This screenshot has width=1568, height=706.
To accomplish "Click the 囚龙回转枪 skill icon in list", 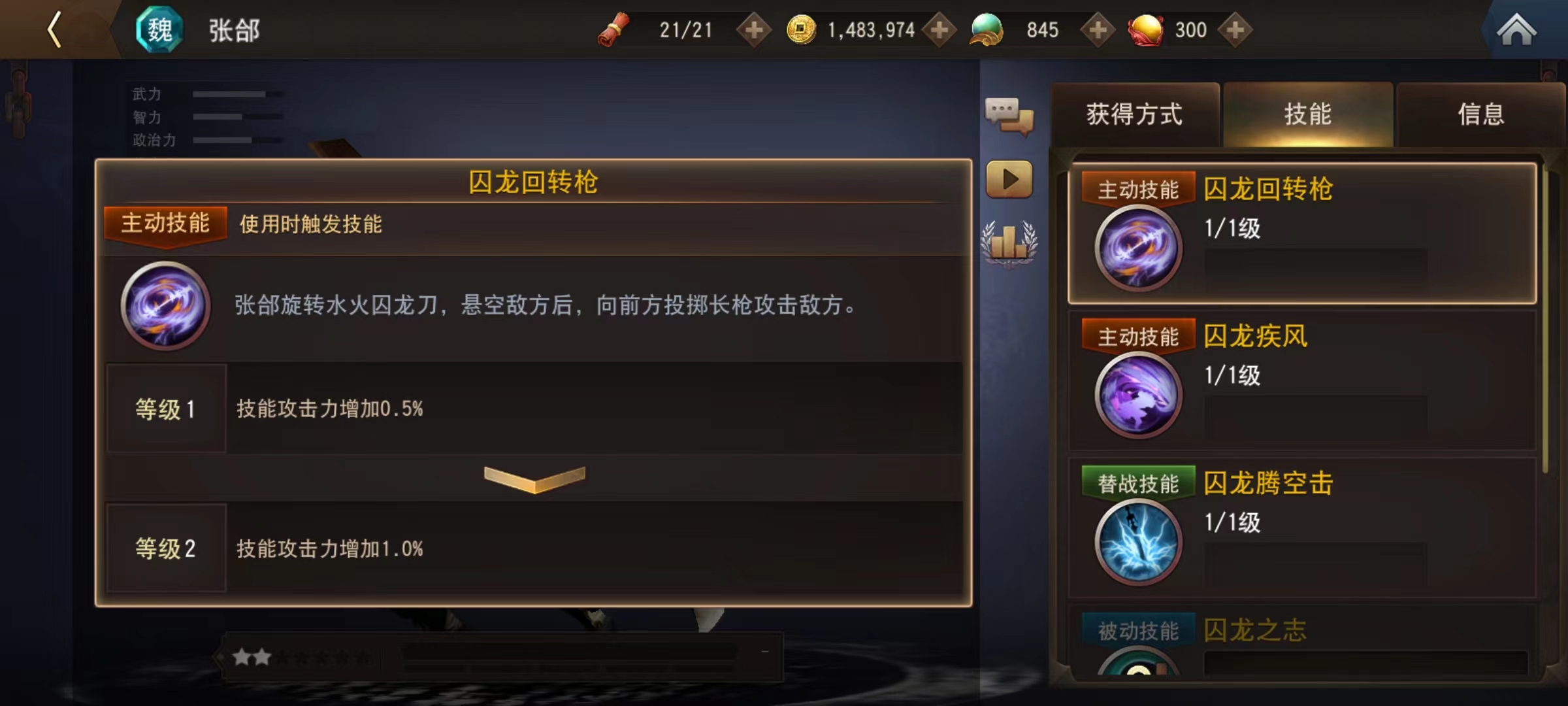I will click(1138, 248).
